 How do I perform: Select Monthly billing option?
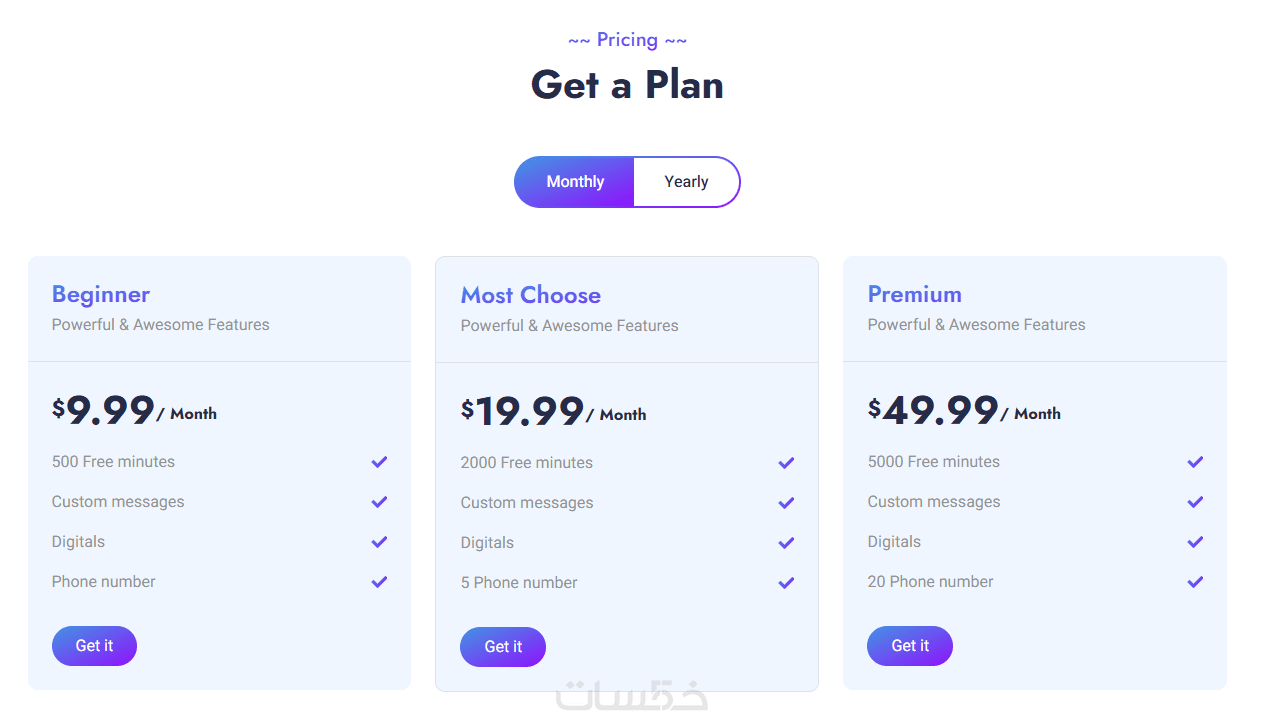tap(575, 182)
